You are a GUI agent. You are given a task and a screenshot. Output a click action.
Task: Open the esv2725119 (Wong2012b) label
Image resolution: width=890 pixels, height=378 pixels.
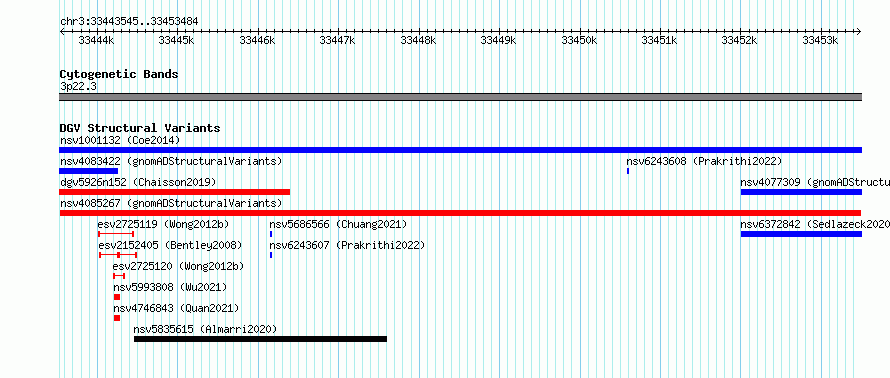click(163, 224)
